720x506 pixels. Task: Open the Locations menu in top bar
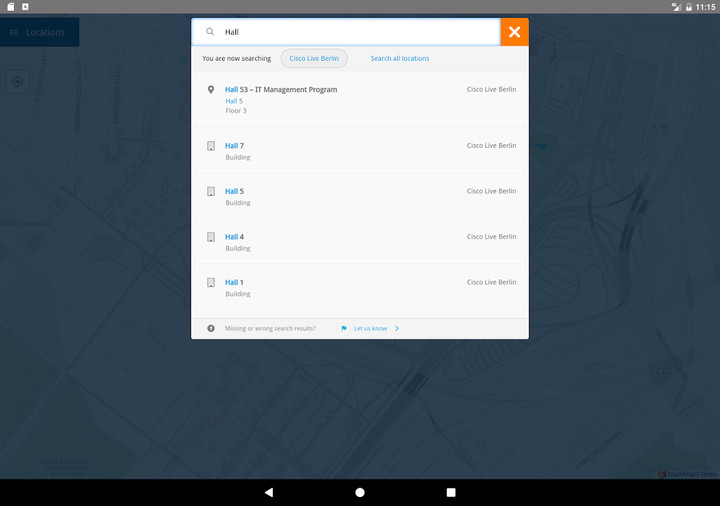[38, 32]
